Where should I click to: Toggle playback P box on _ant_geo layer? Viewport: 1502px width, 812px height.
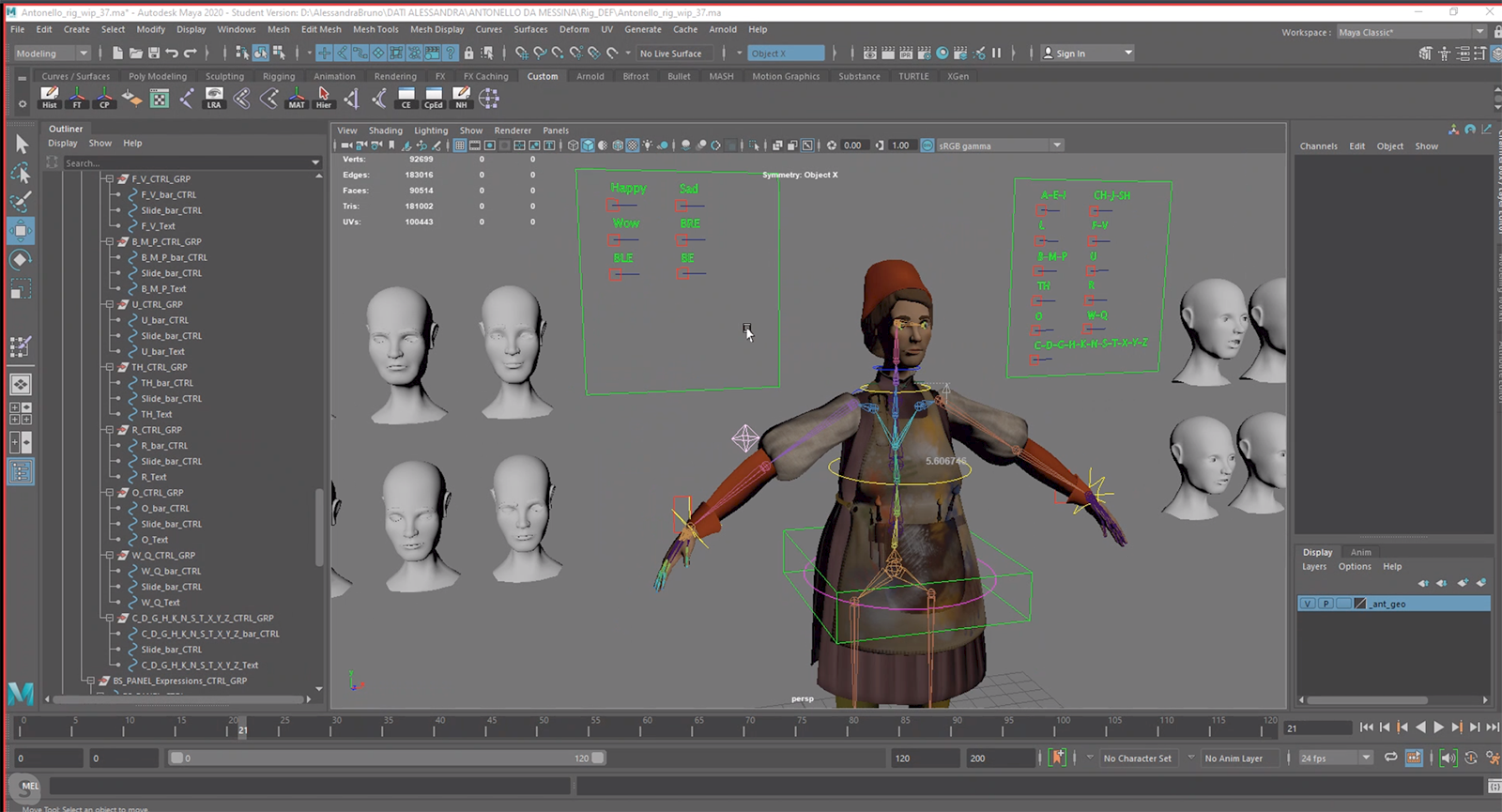pos(1326,604)
